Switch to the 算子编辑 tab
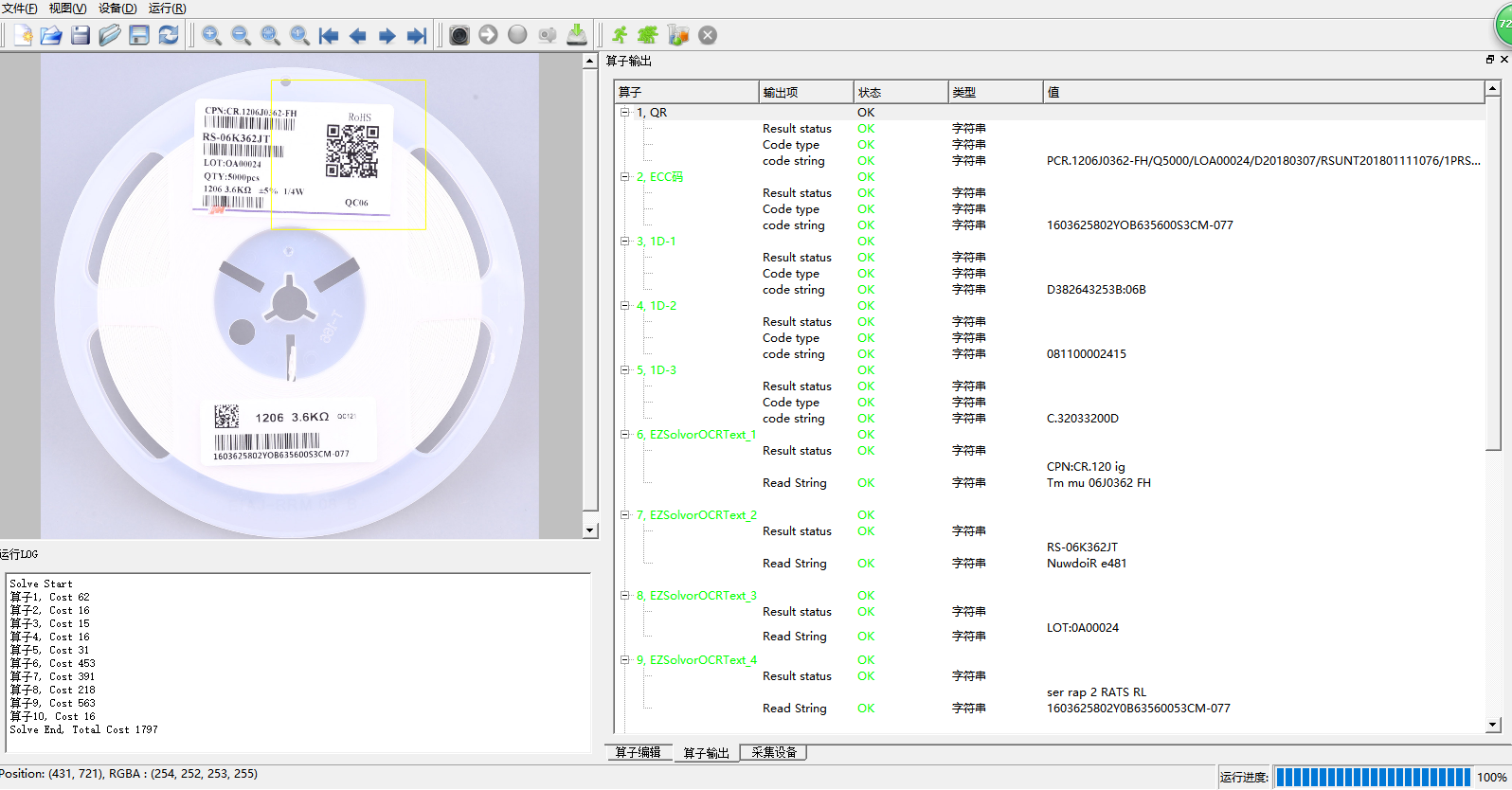Image resolution: width=1512 pixels, height=790 pixels. click(x=638, y=753)
